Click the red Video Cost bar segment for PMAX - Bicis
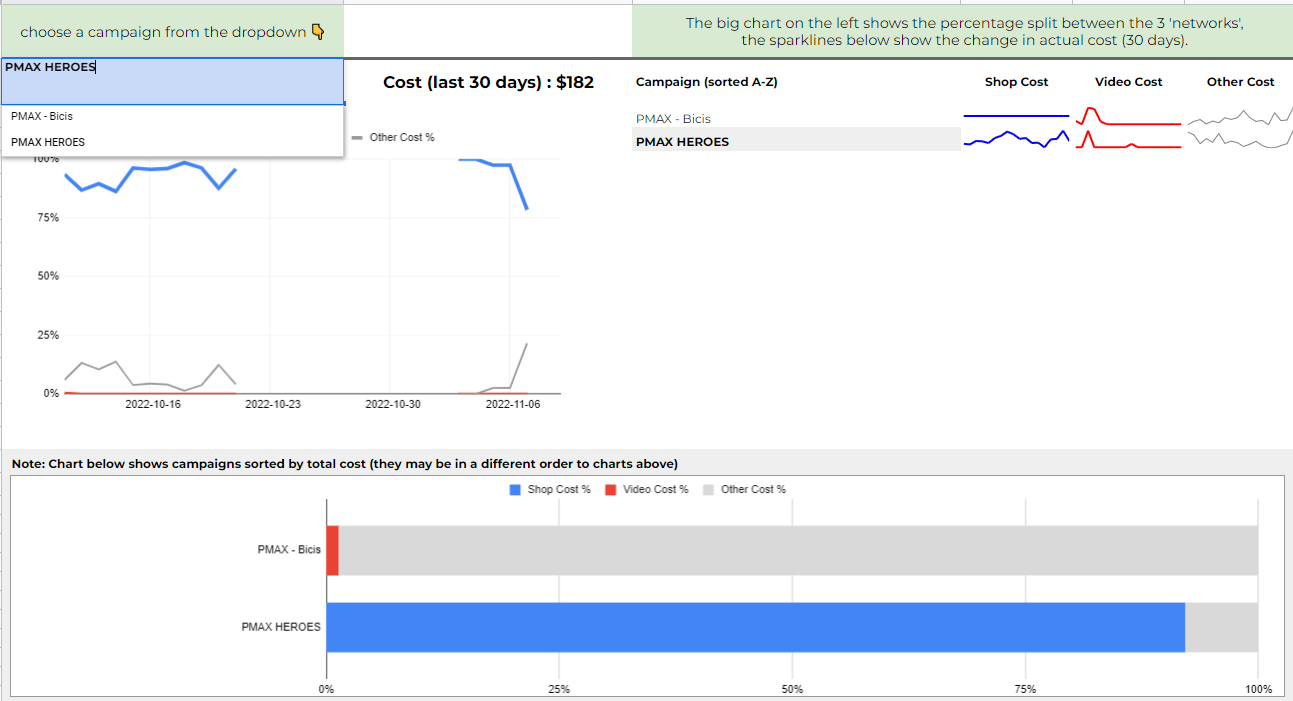1293x701 pixels. (x=333, y=551)
